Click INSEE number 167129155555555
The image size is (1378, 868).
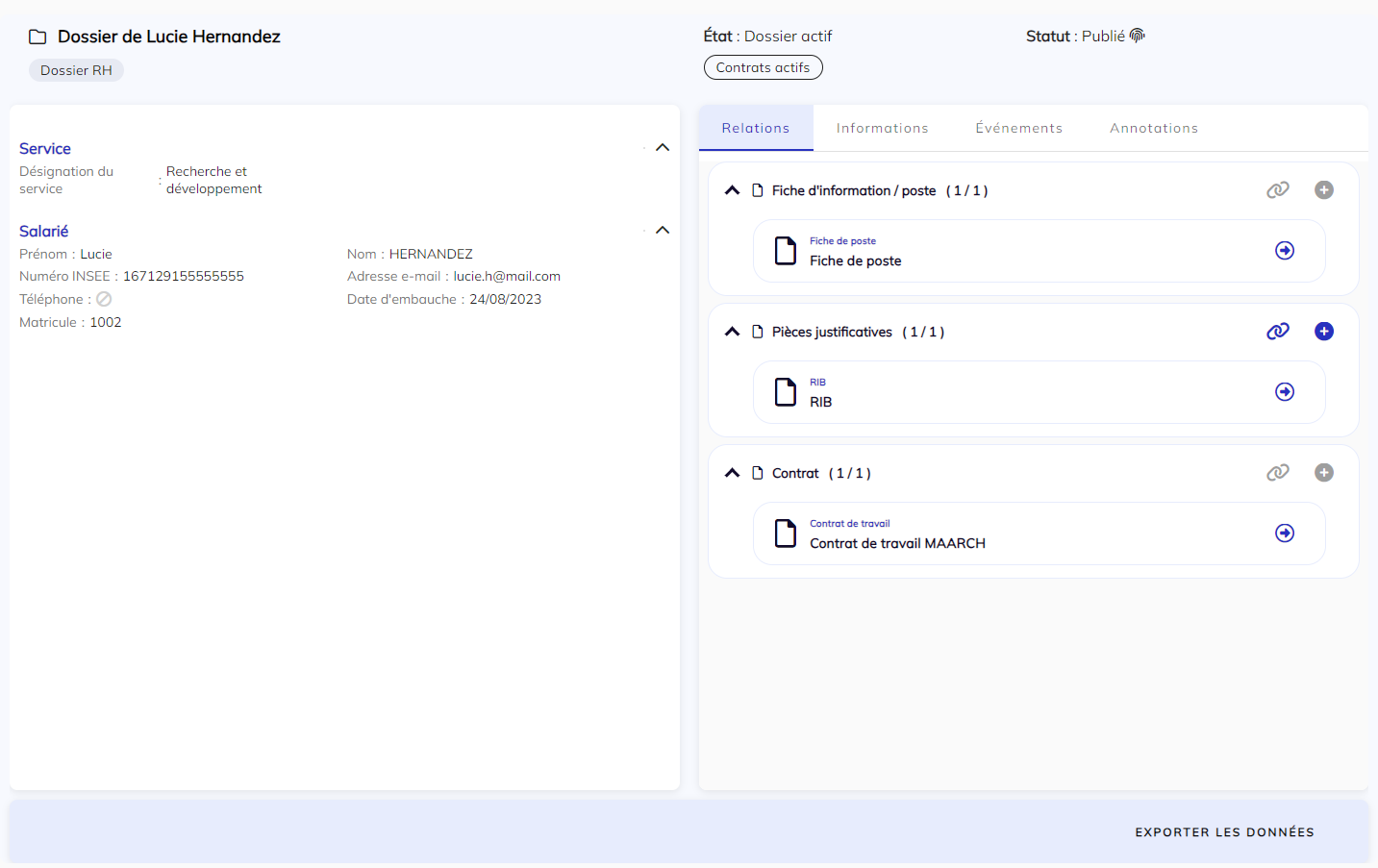[184, 276]
